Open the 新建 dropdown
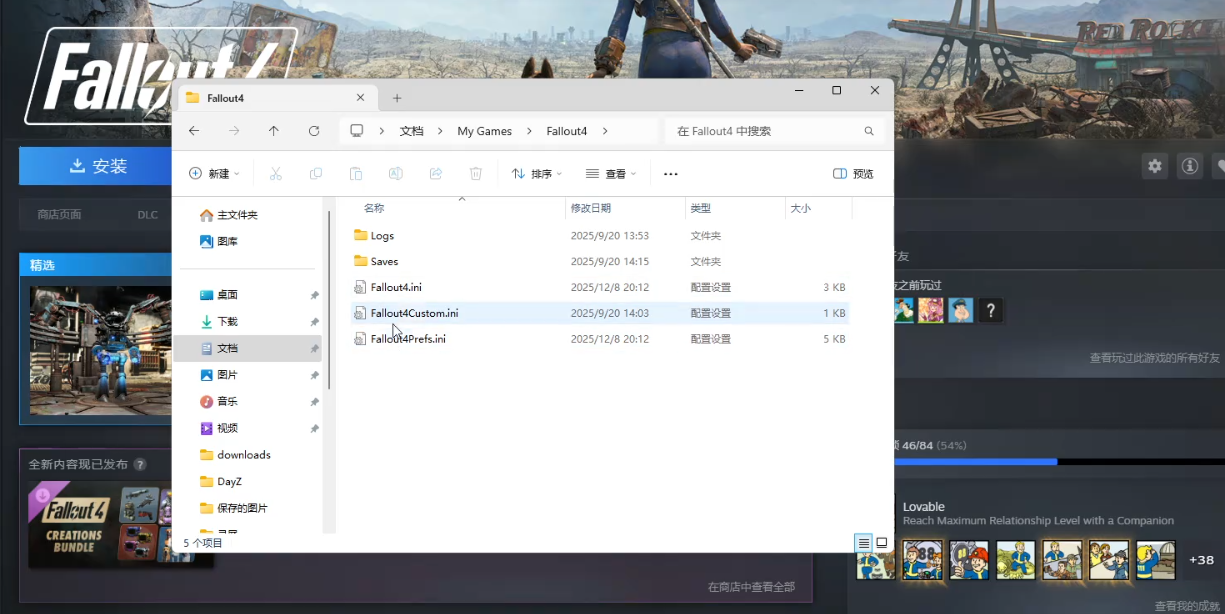The image size is (1225, 614). pos(214,174)
